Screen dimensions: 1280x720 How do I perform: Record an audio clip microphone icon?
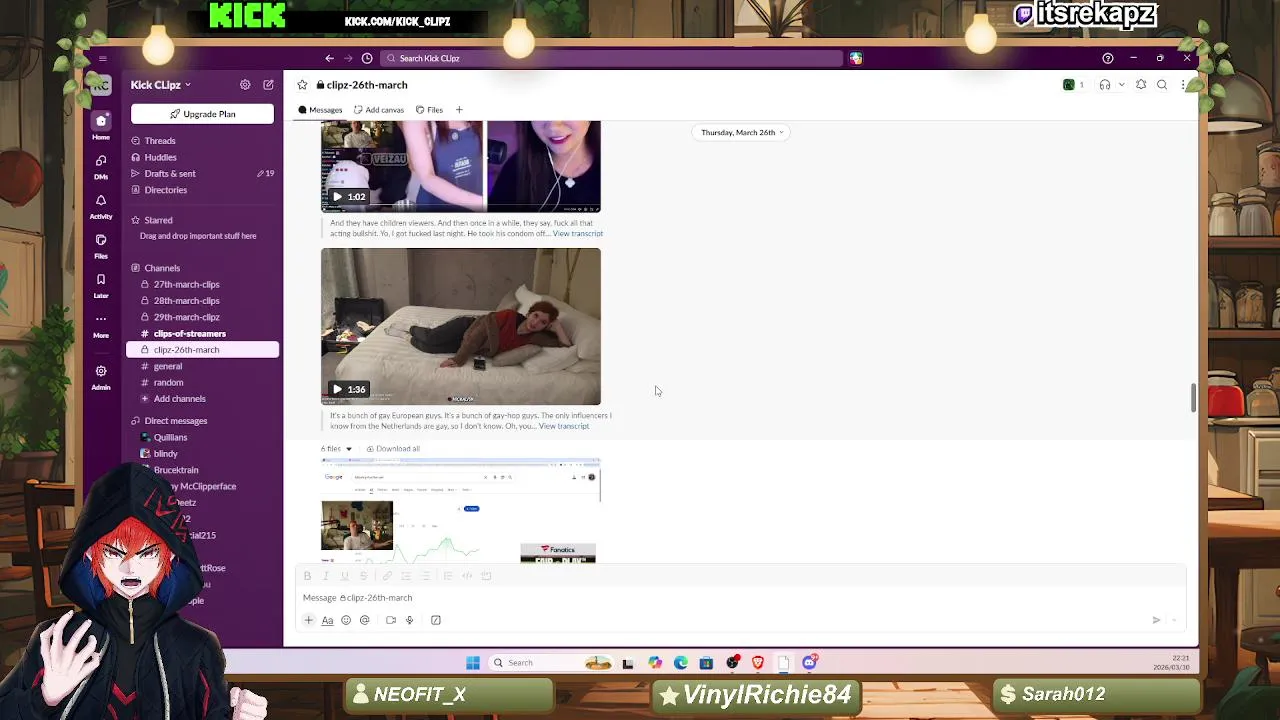(409, 620)
